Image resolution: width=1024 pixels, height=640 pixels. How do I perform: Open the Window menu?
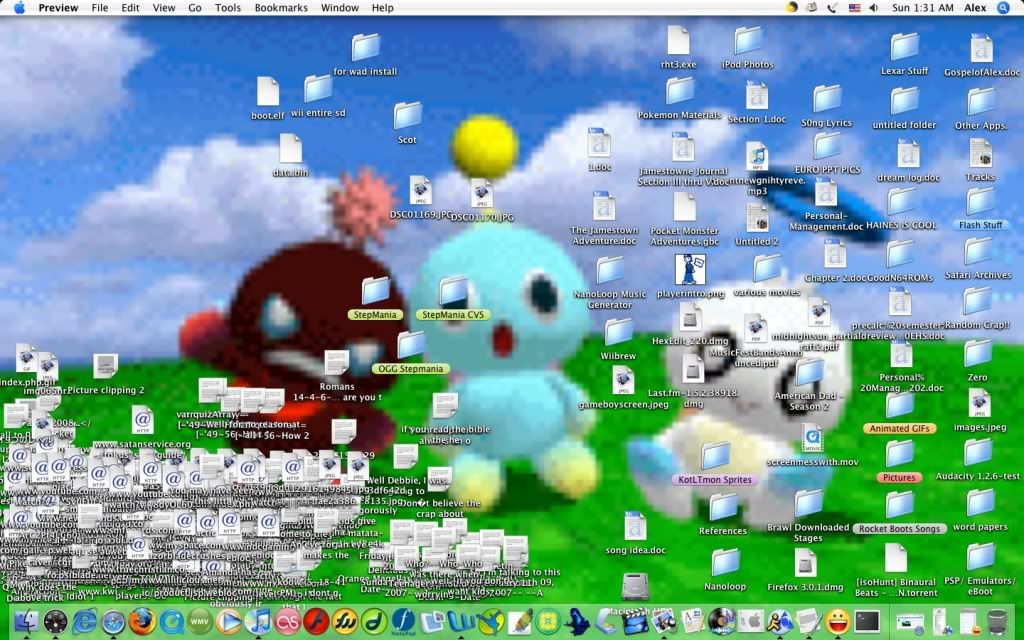tap(340, 8)
